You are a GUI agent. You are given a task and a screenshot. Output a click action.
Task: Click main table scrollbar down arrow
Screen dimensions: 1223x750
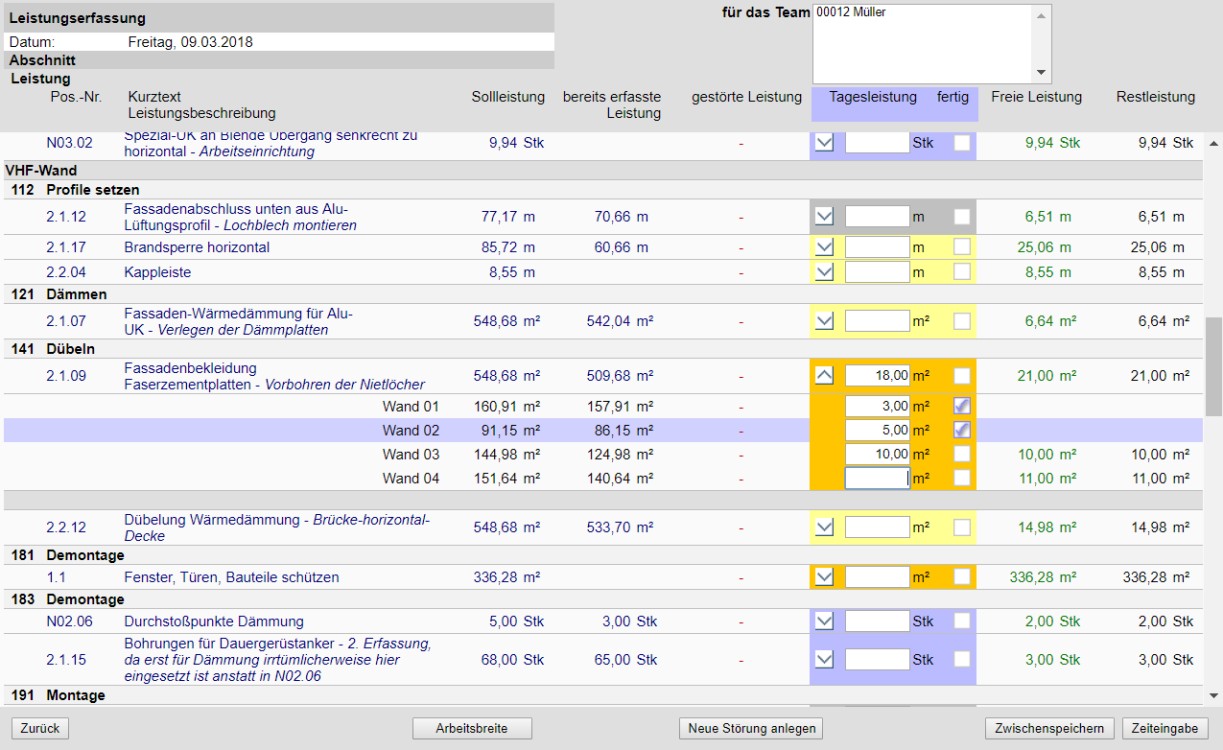click(x=1214, y=696)
